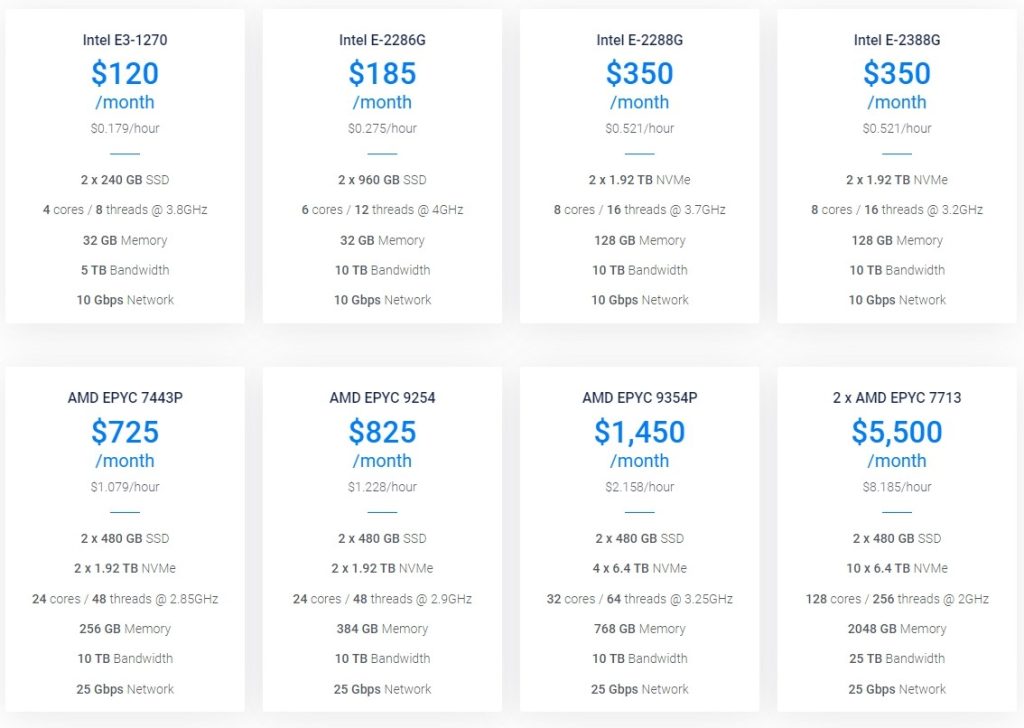The width and height of the screenshot is (1024, 728).
Task: Select the $1,450 monthly price
Action: [639, 432]
